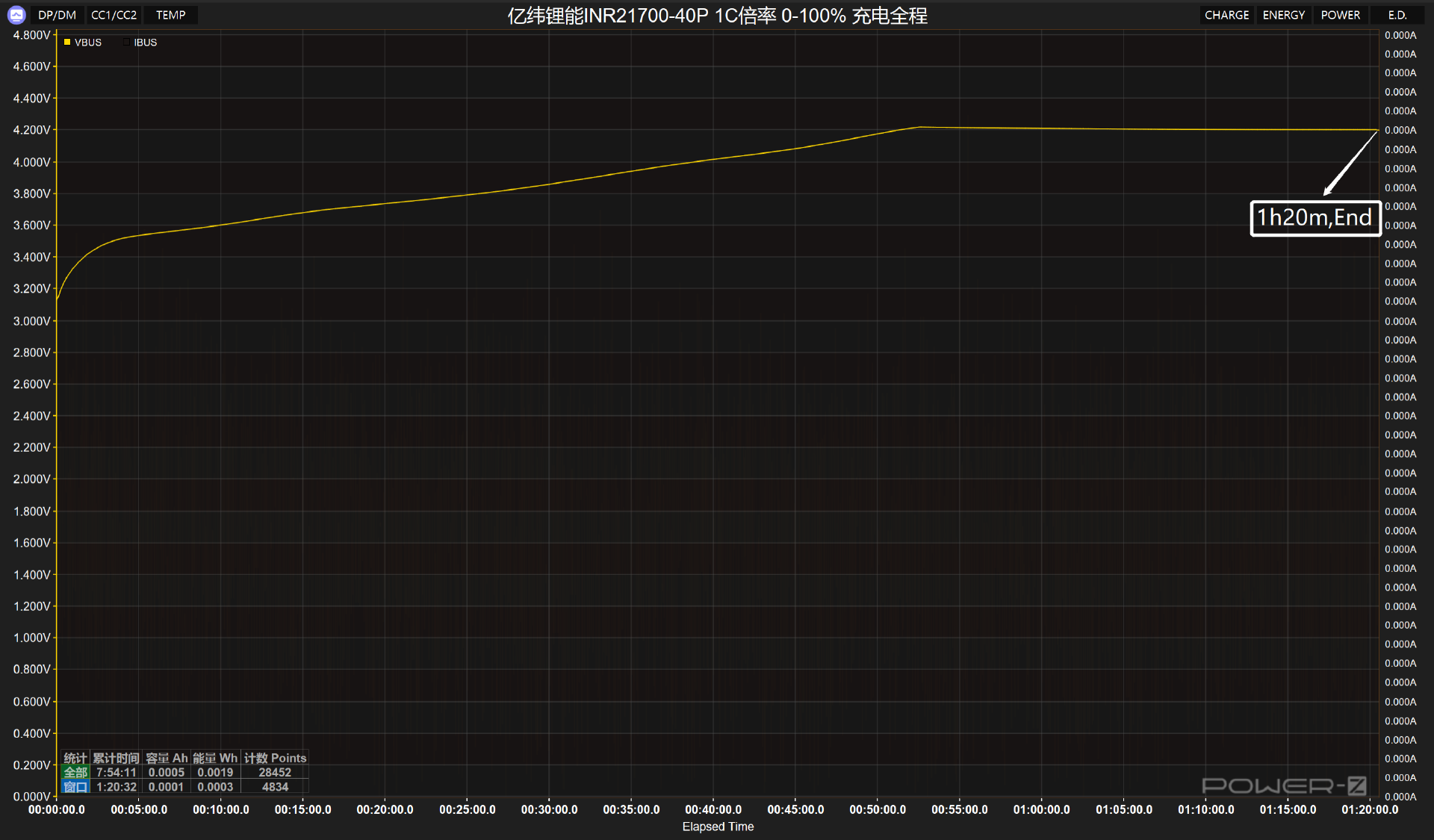Click the 0.0003 Wh window value
Screen dimensions: 1434x840
coord(215,786)
